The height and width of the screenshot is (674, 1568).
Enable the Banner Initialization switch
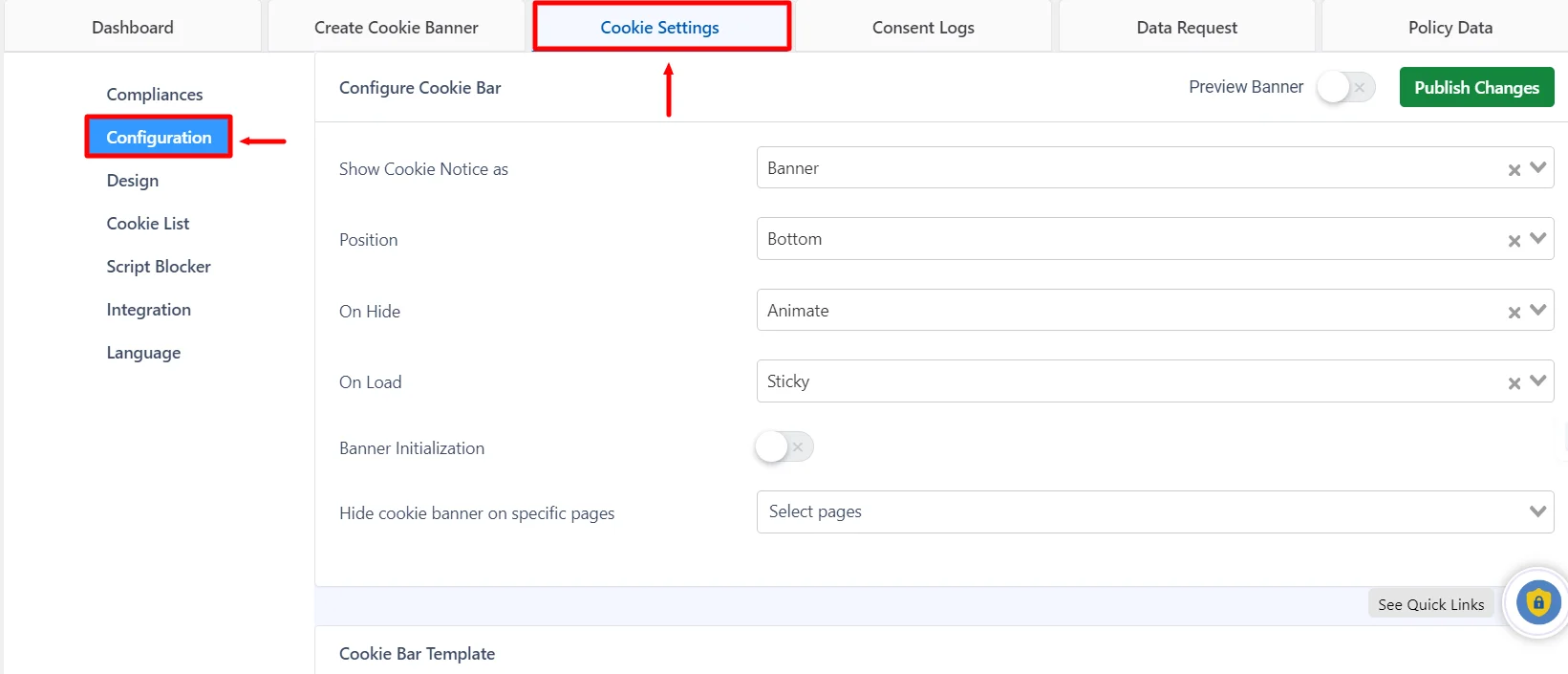[x=784, y=446]
